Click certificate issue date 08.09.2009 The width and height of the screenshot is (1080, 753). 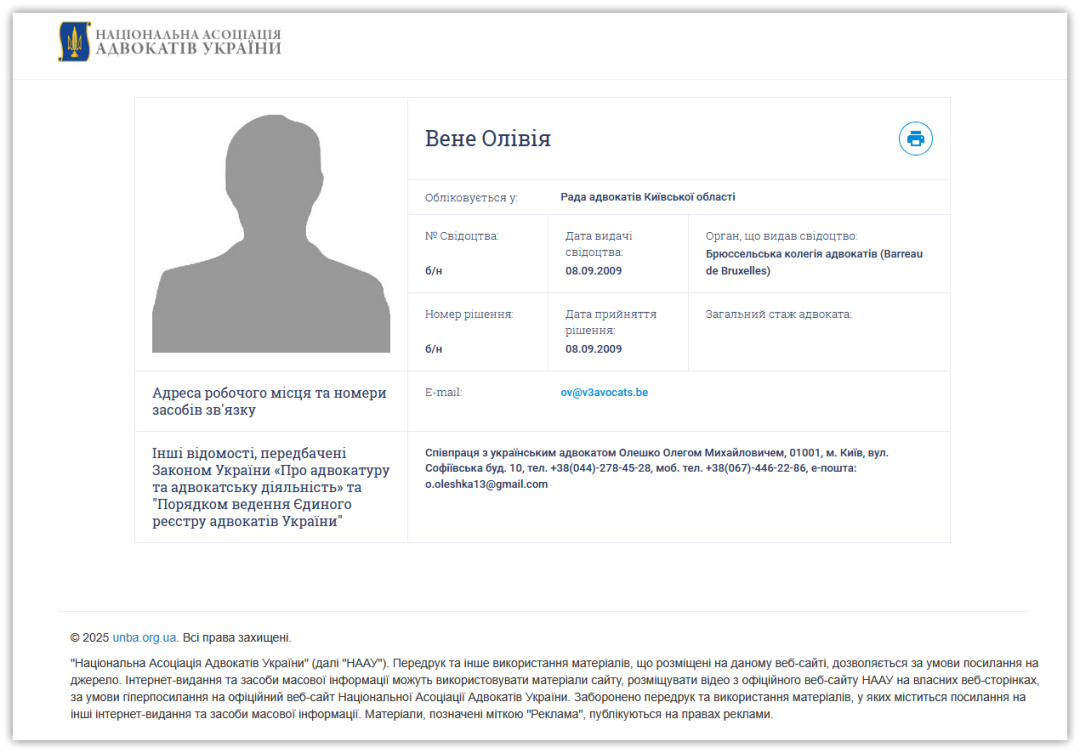[593, 271]
